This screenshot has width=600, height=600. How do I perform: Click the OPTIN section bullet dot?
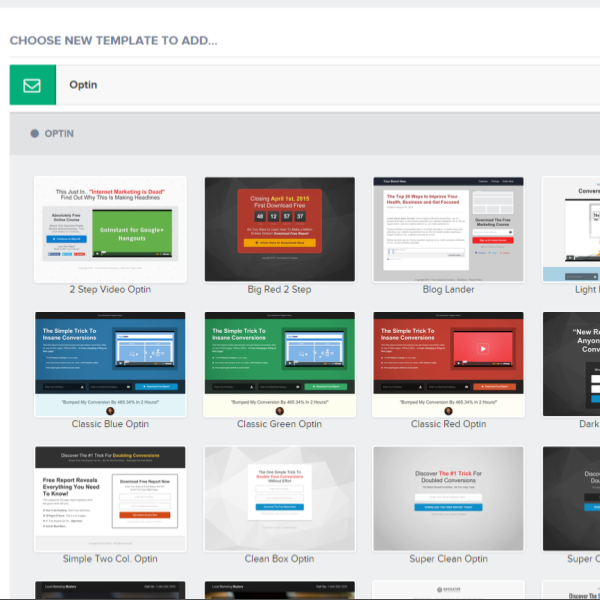34,134
